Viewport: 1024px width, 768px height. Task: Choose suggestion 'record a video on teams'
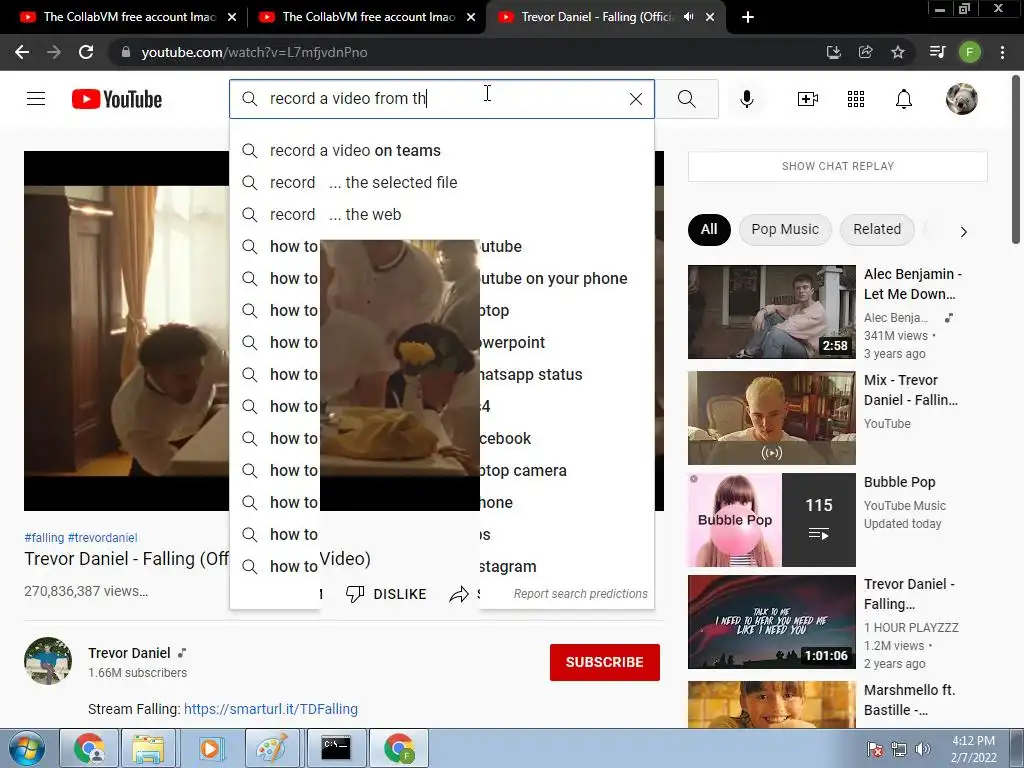(441, 150)
